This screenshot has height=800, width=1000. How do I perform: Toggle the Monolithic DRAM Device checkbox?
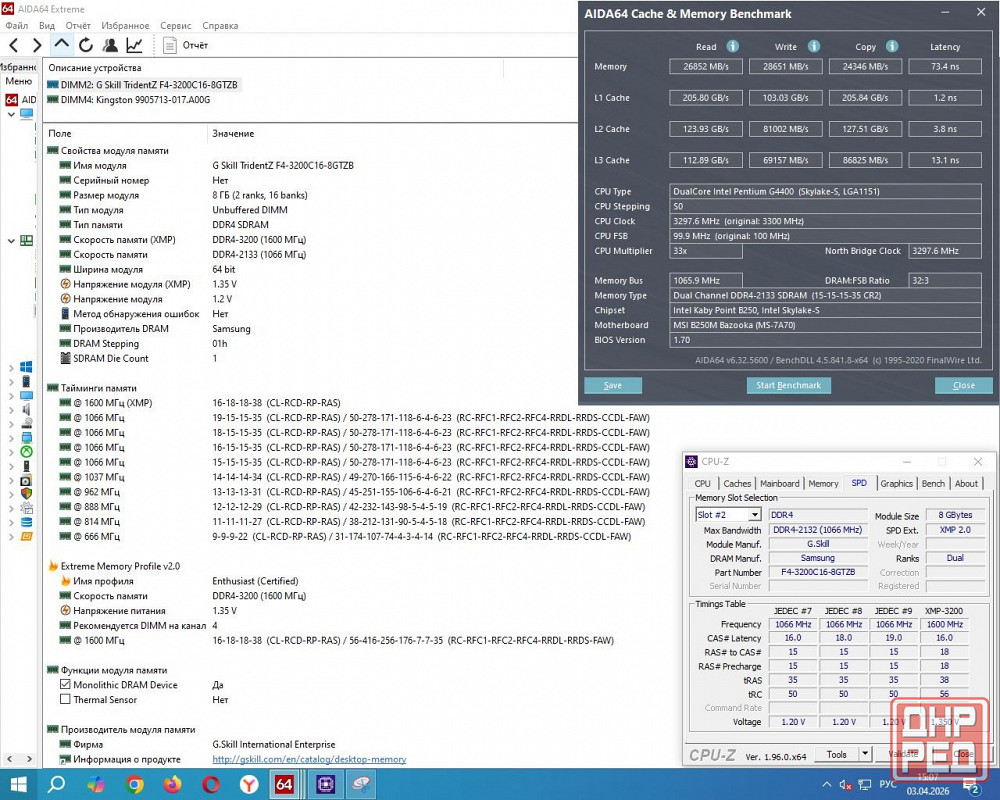(x=66, y=685)
